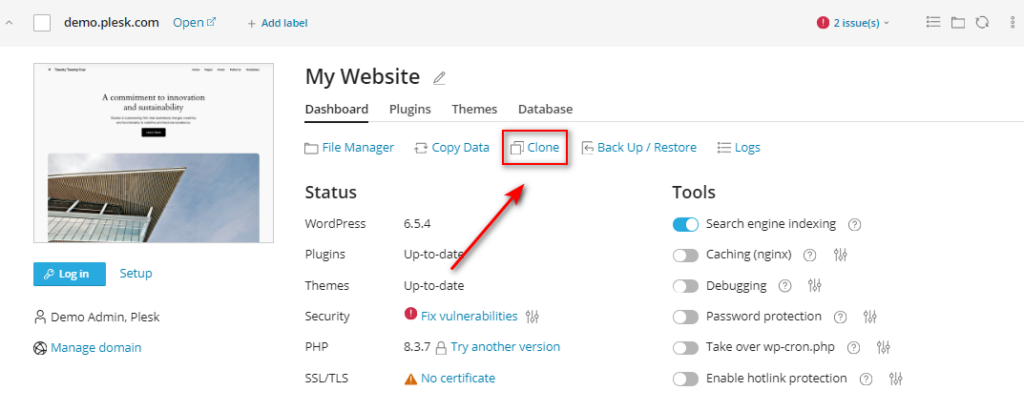This screenshot has width=1024, height=411.
Task: Open File Manager
Action: pyautogui.click(x=349, y=148)
